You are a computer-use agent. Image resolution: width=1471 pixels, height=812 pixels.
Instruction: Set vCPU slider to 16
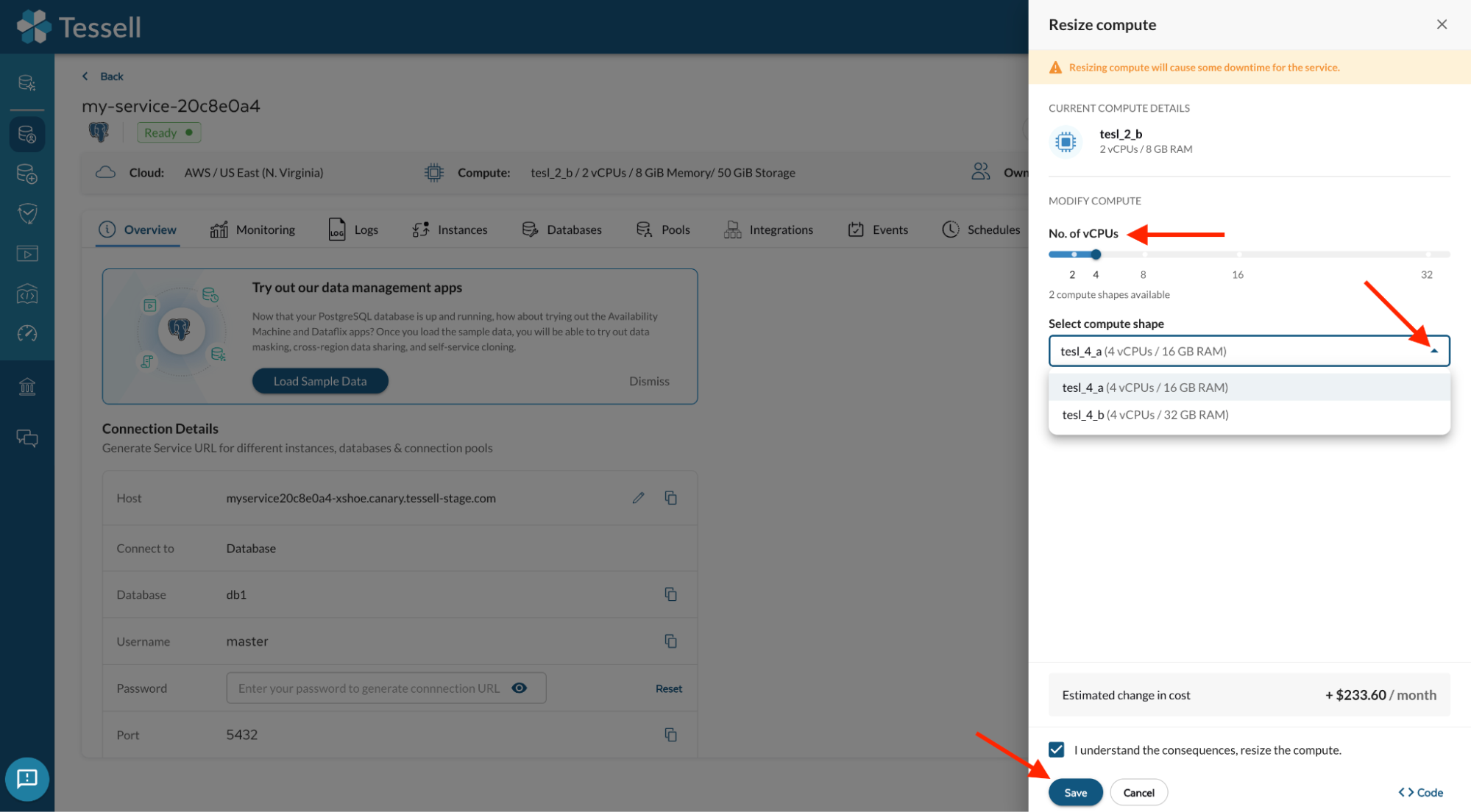click(x=1238, y=254)
